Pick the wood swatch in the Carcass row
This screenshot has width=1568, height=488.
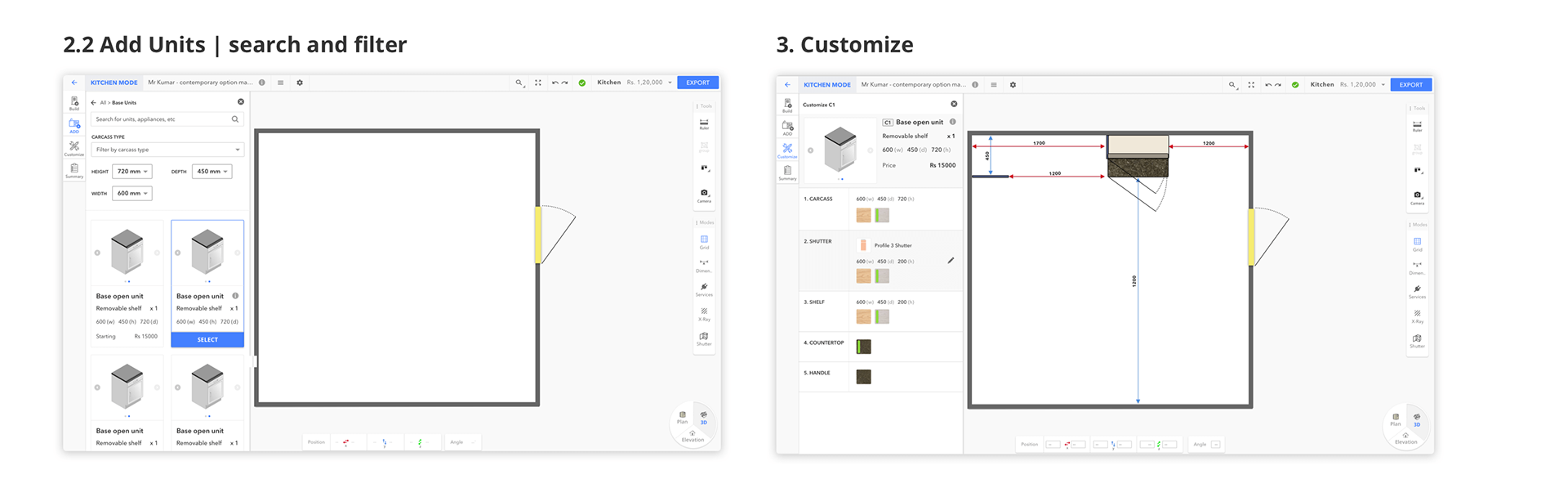pos(863,215)
